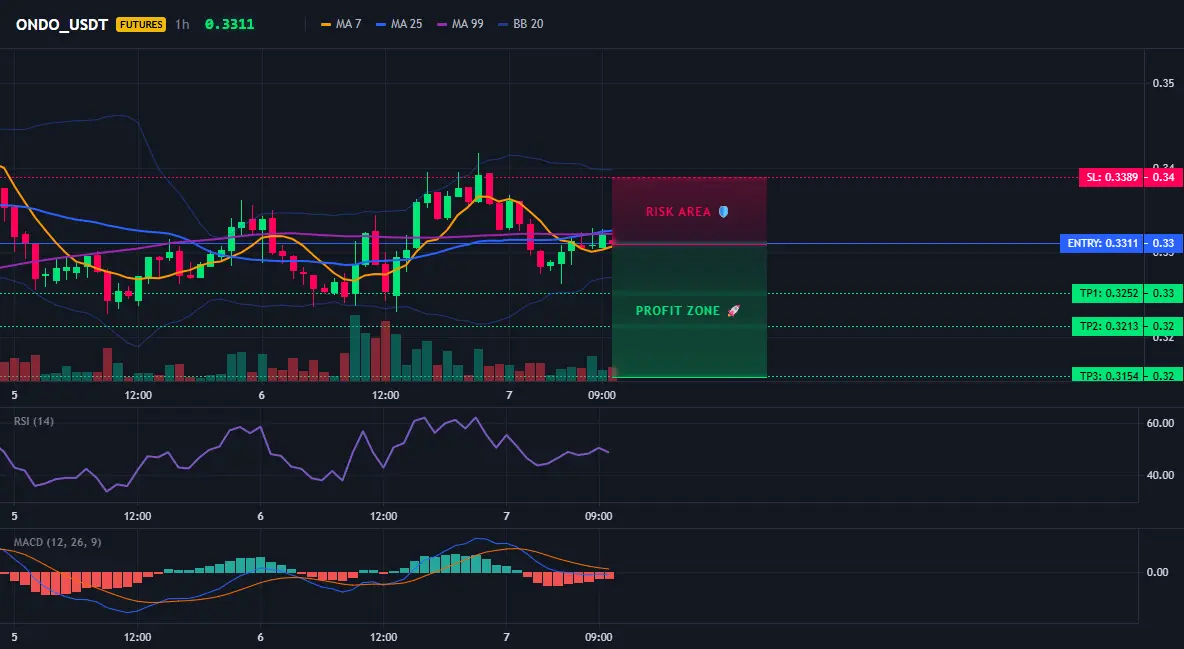Click the green profit zone box
This screenshot has height=649, width=1184.
(x=689, y=311)
